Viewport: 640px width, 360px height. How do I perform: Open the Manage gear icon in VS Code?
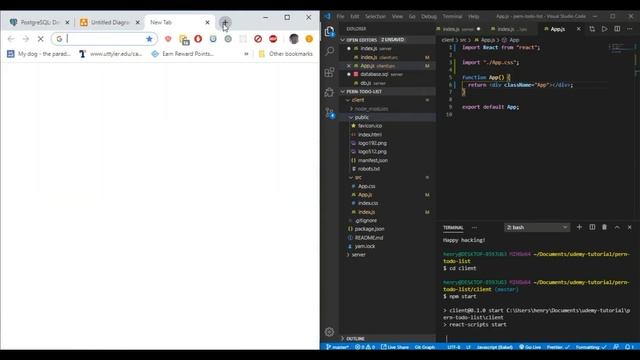pyautogui.click(x=329, y=332)
